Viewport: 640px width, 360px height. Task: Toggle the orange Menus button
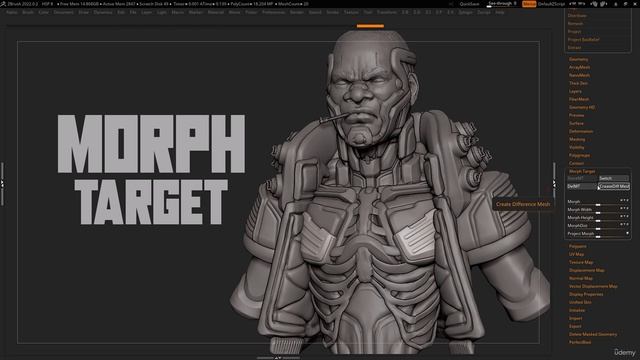(529, 4)
